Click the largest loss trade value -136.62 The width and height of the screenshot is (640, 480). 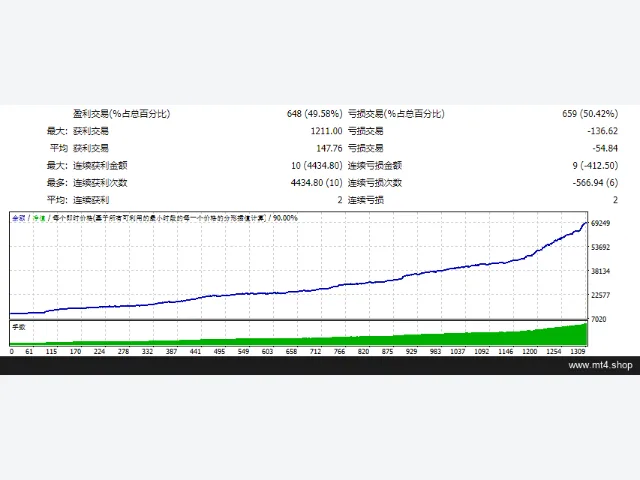[602, 131]
